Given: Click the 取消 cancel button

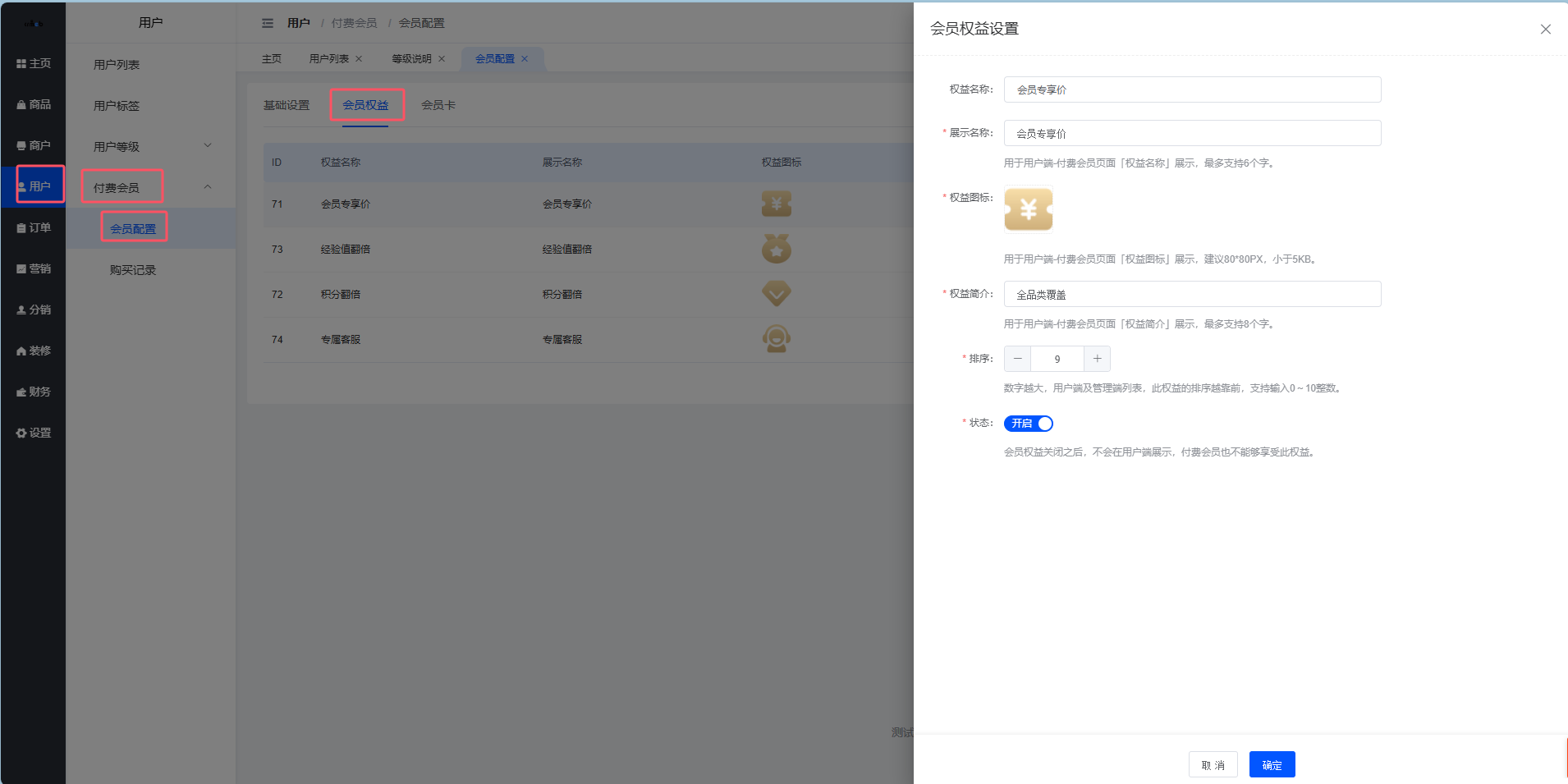Looking at the screenshot, I should (1213, 764).
